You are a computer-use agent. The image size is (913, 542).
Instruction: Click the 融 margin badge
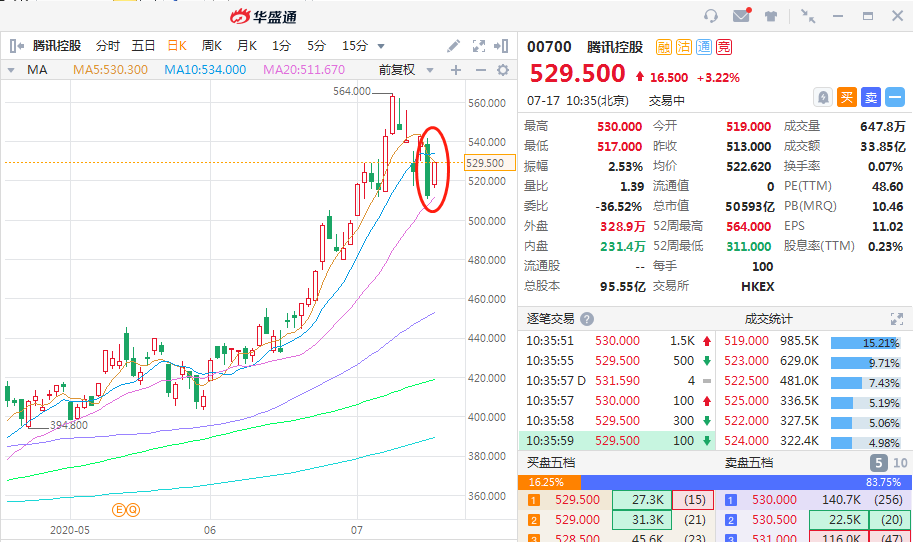point(664,47)
